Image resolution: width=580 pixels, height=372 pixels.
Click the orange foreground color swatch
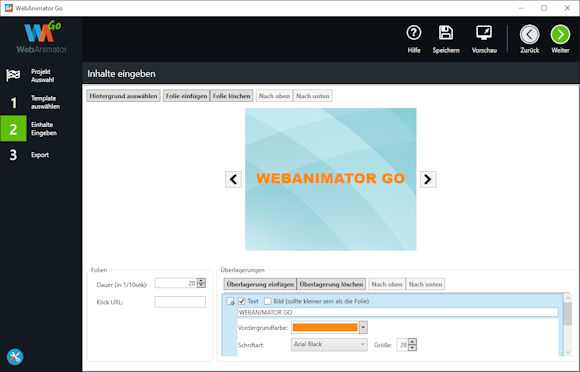(325, 327)
